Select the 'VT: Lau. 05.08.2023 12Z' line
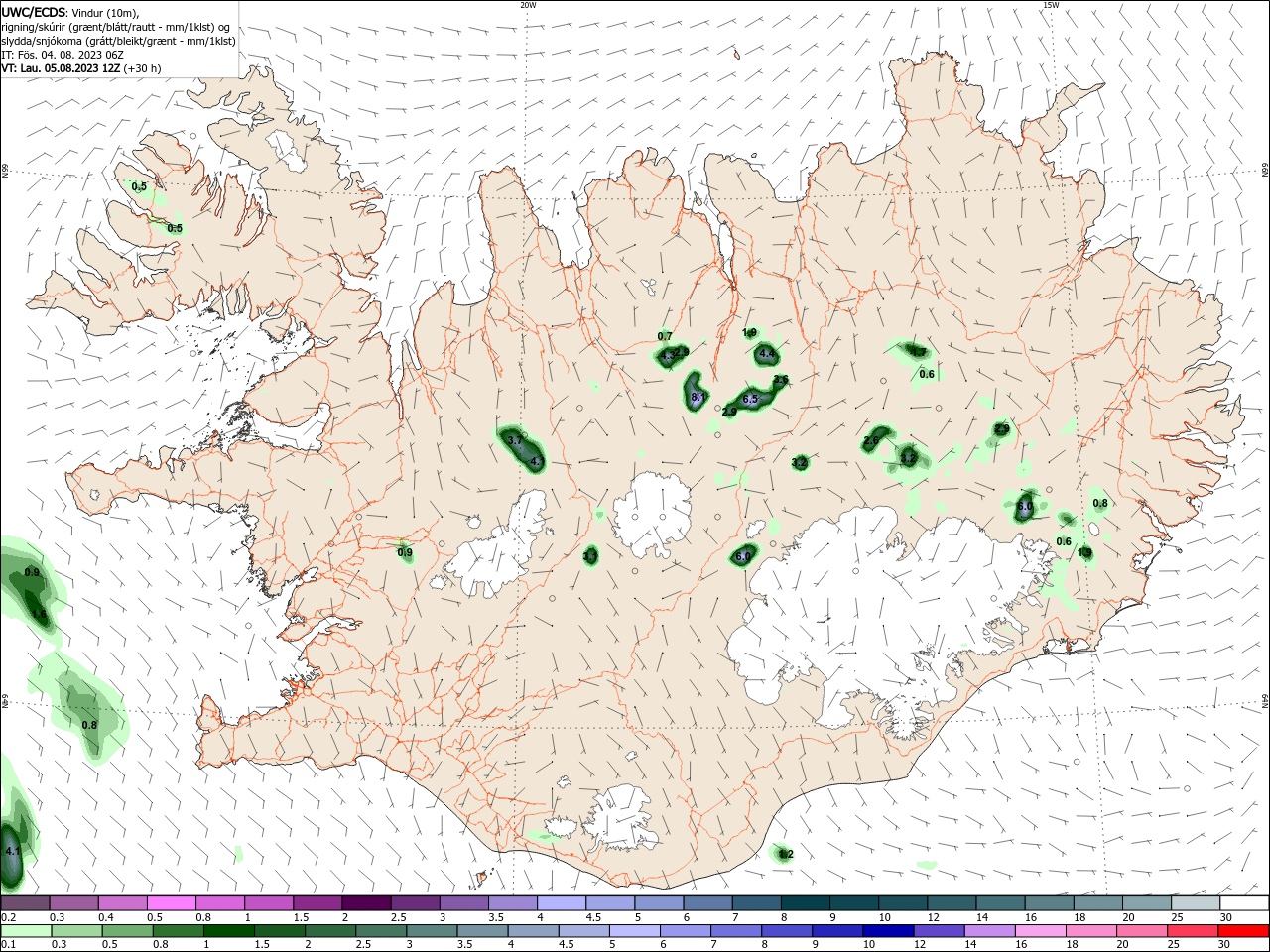Image resolution: width=1270 pixels, height=952 pixels. pyautogui.click(x=61, y=68)
